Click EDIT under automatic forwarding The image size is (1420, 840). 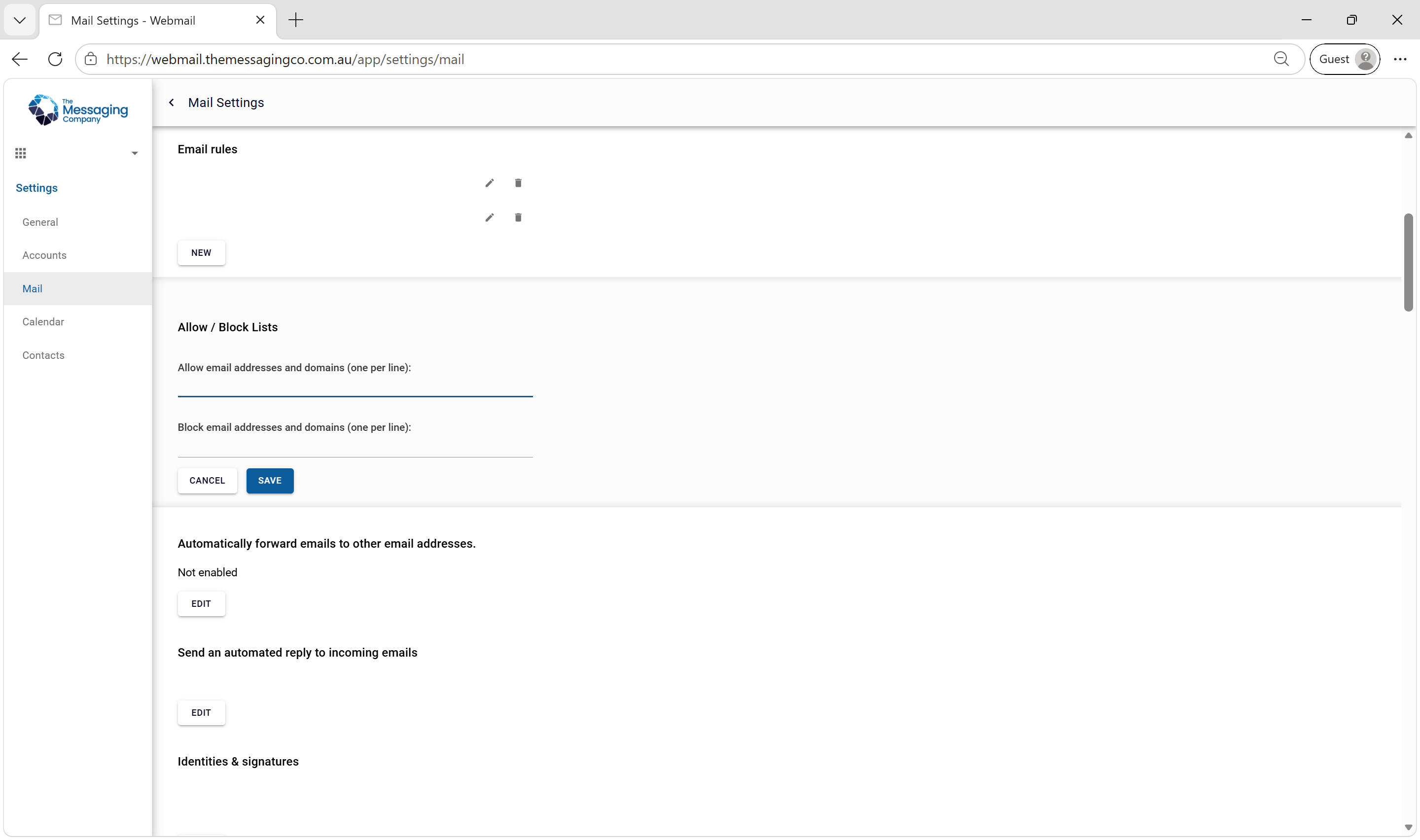tap(202, 604)
